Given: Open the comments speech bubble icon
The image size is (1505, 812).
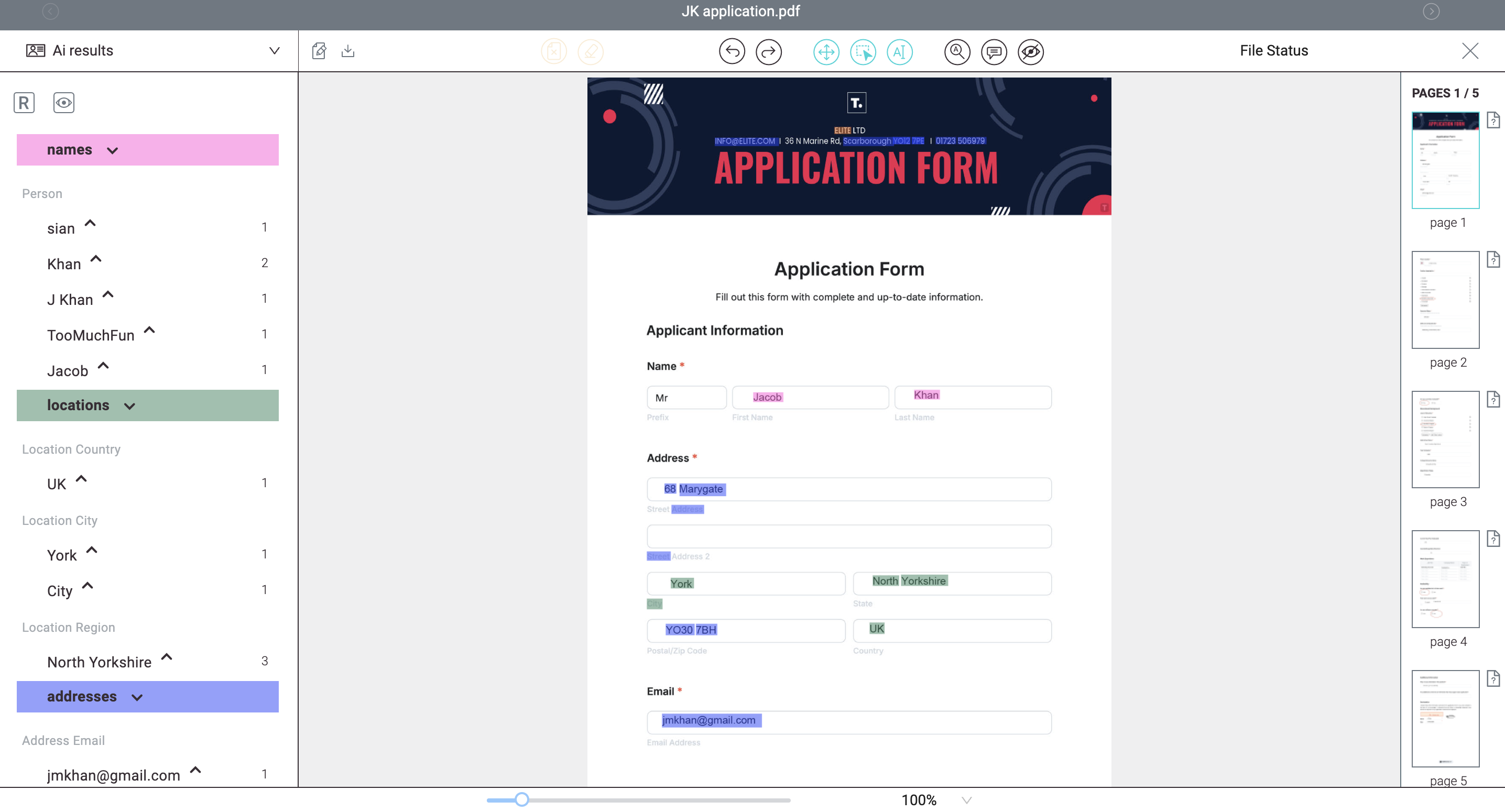Looking at the screenshot, I should click(x=994, y=51).
